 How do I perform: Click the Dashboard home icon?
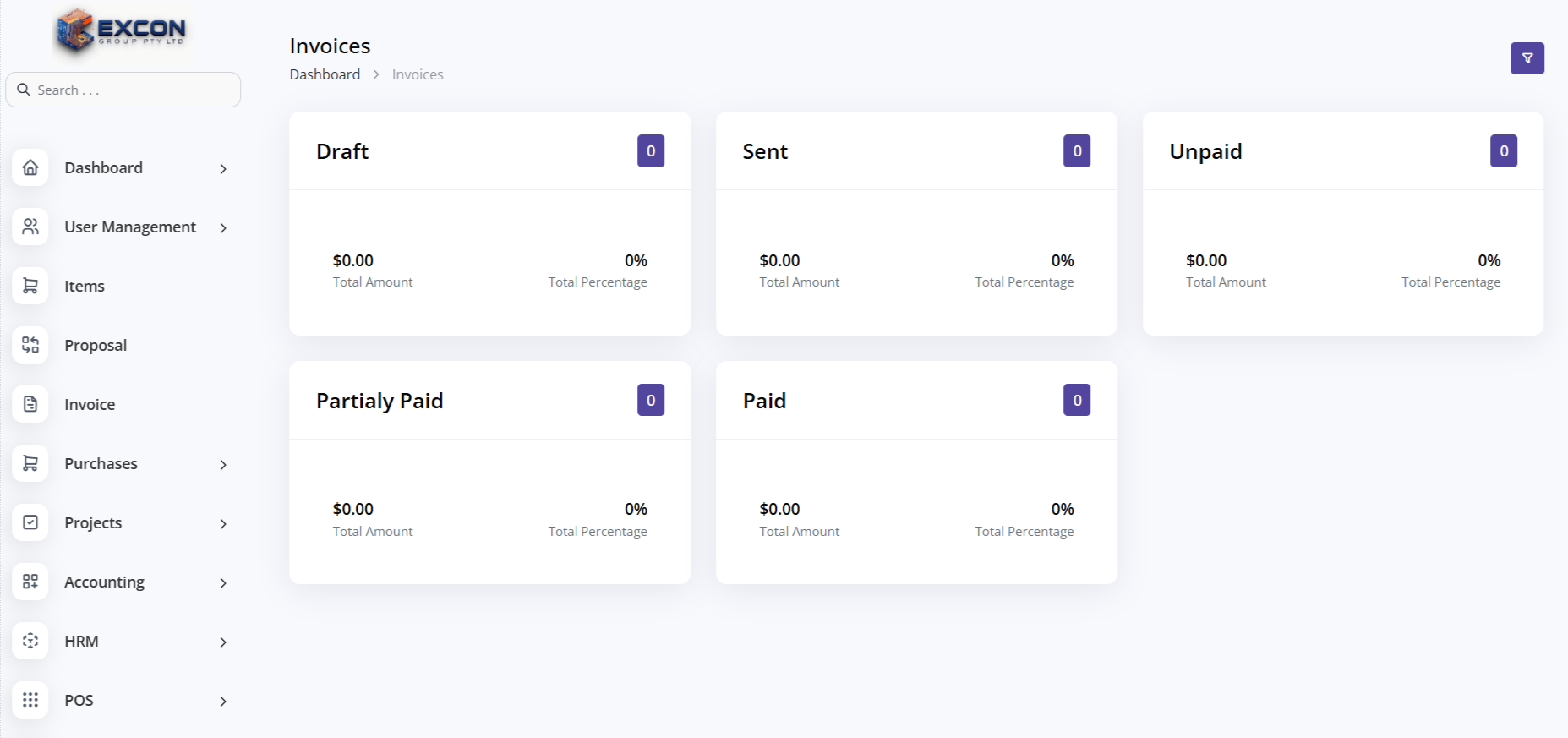coord(30,167)
